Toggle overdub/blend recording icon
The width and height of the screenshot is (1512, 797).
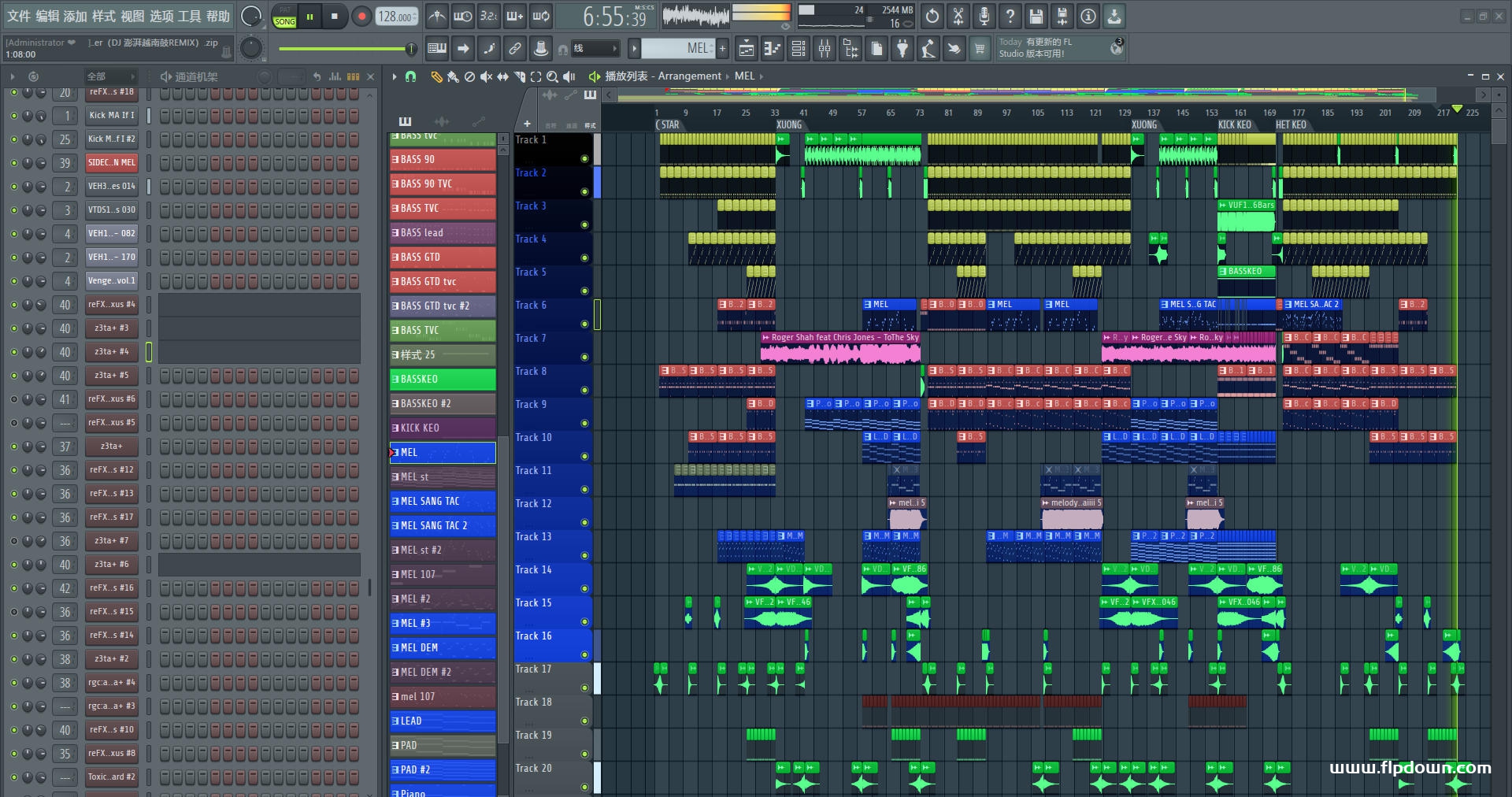click(x=515, y=16)
